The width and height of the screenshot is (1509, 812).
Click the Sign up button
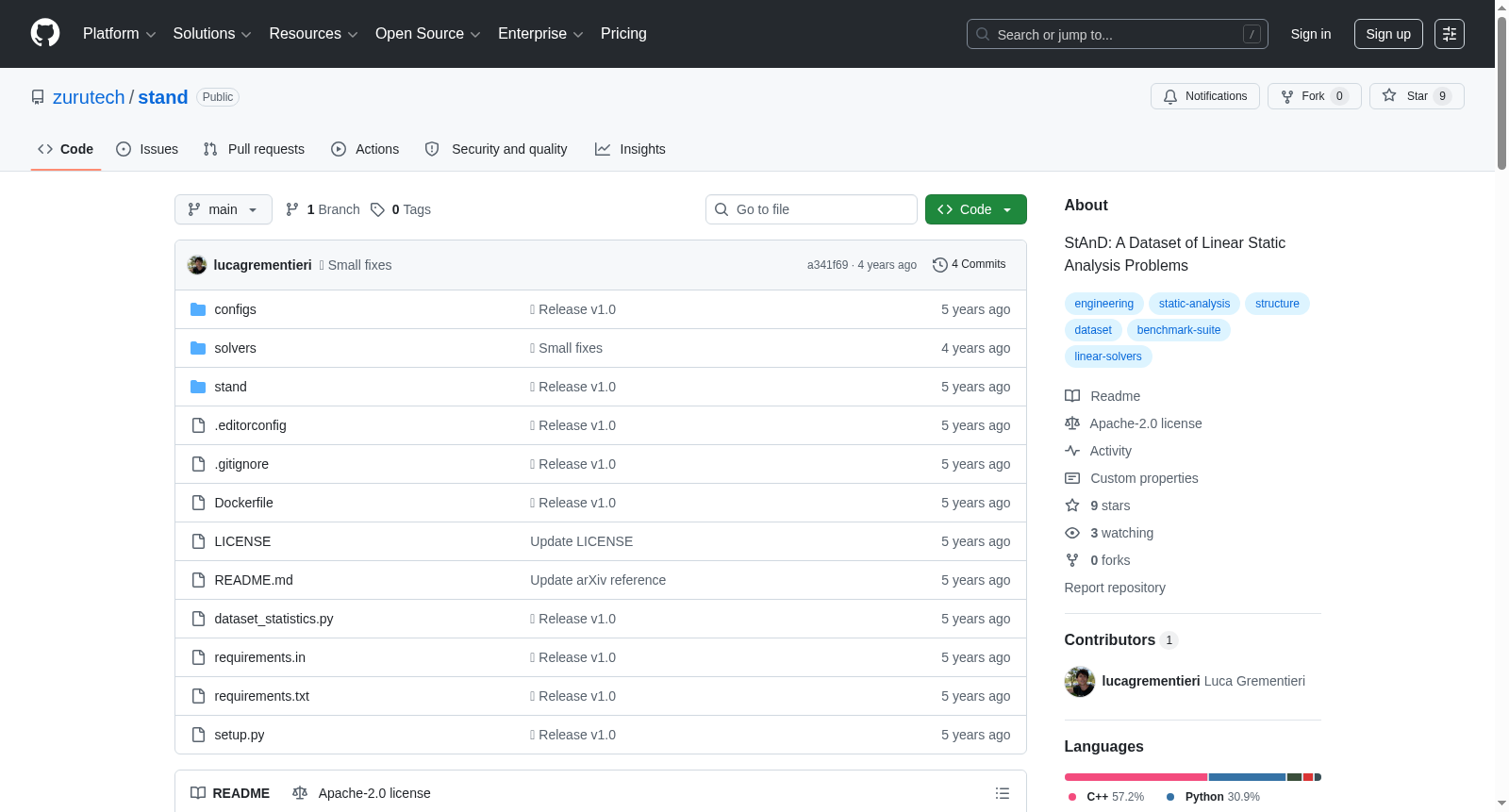click(x=1388, y=34)
